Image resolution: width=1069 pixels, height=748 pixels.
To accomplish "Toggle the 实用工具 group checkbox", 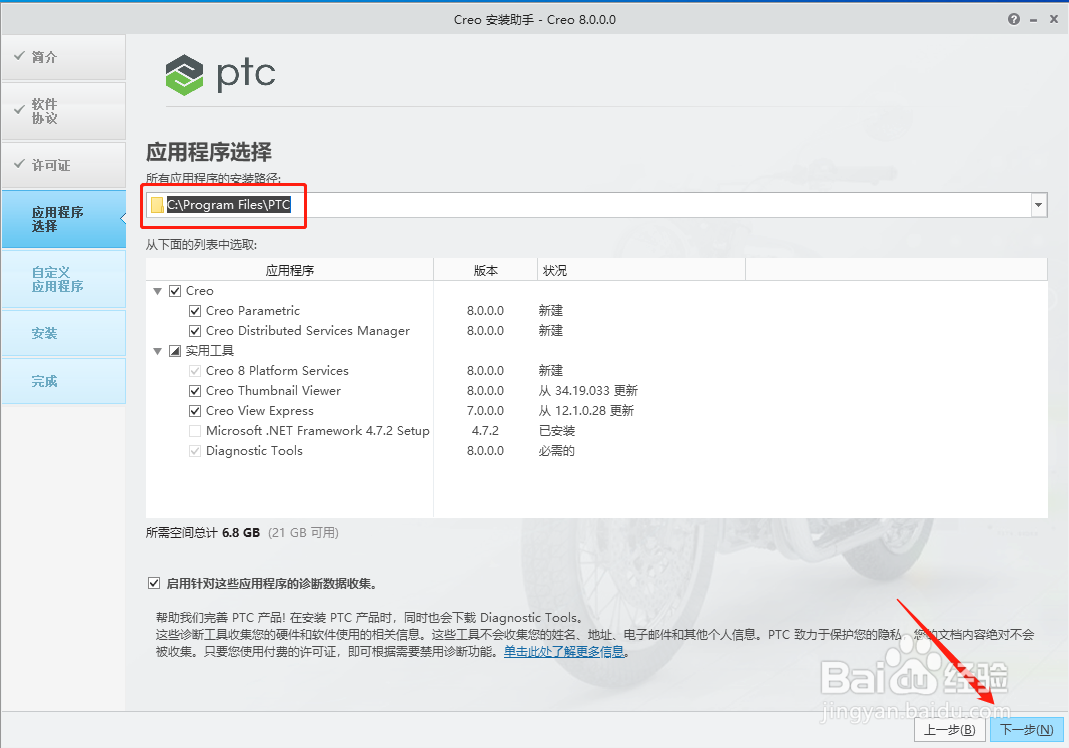I will [175, 351].
